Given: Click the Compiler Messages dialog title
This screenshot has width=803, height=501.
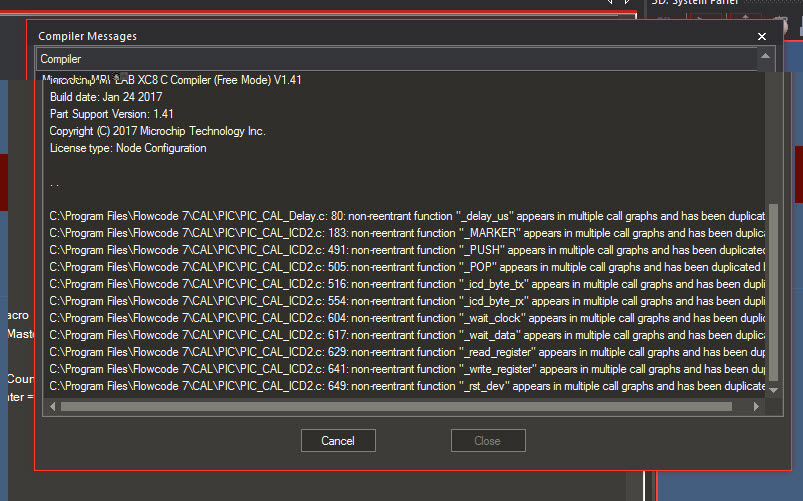Looking at the screenshot, I should point(88,36).
